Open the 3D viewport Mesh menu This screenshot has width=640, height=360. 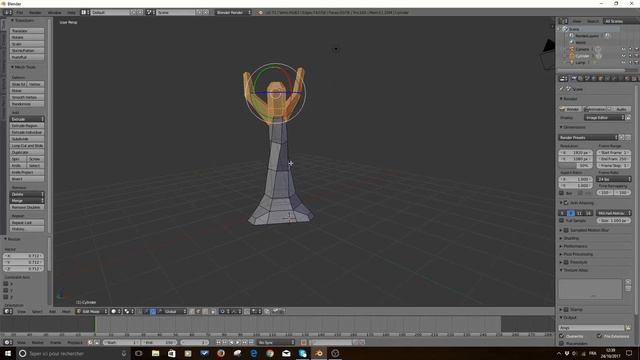(x=66, y=311)
